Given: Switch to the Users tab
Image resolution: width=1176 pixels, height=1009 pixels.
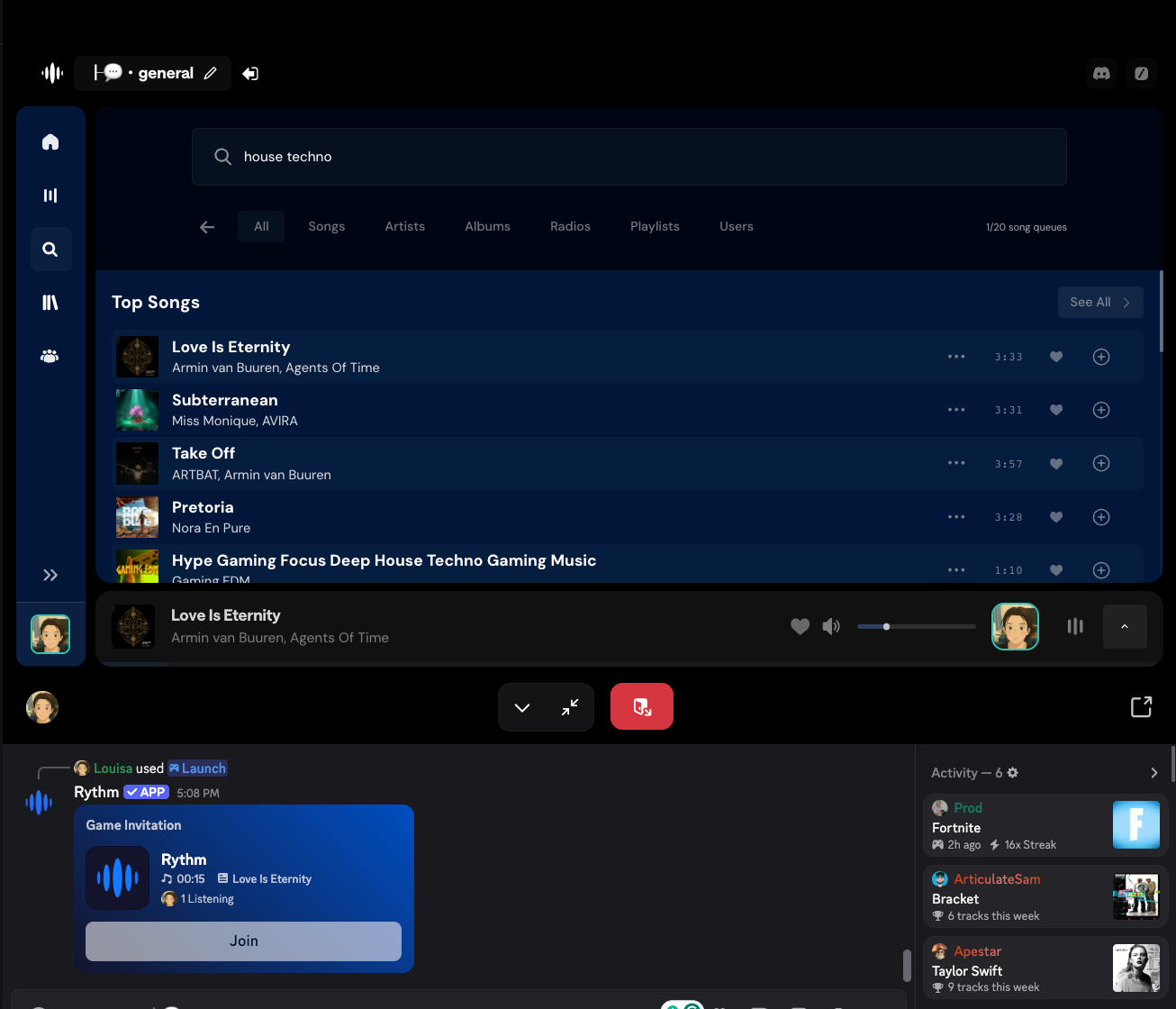Looking at the screenshot, I should tap(737, 227).
